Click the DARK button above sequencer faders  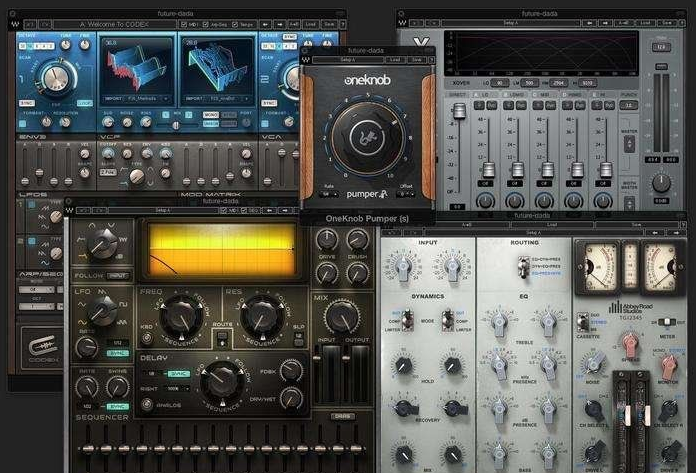(342, 416)
